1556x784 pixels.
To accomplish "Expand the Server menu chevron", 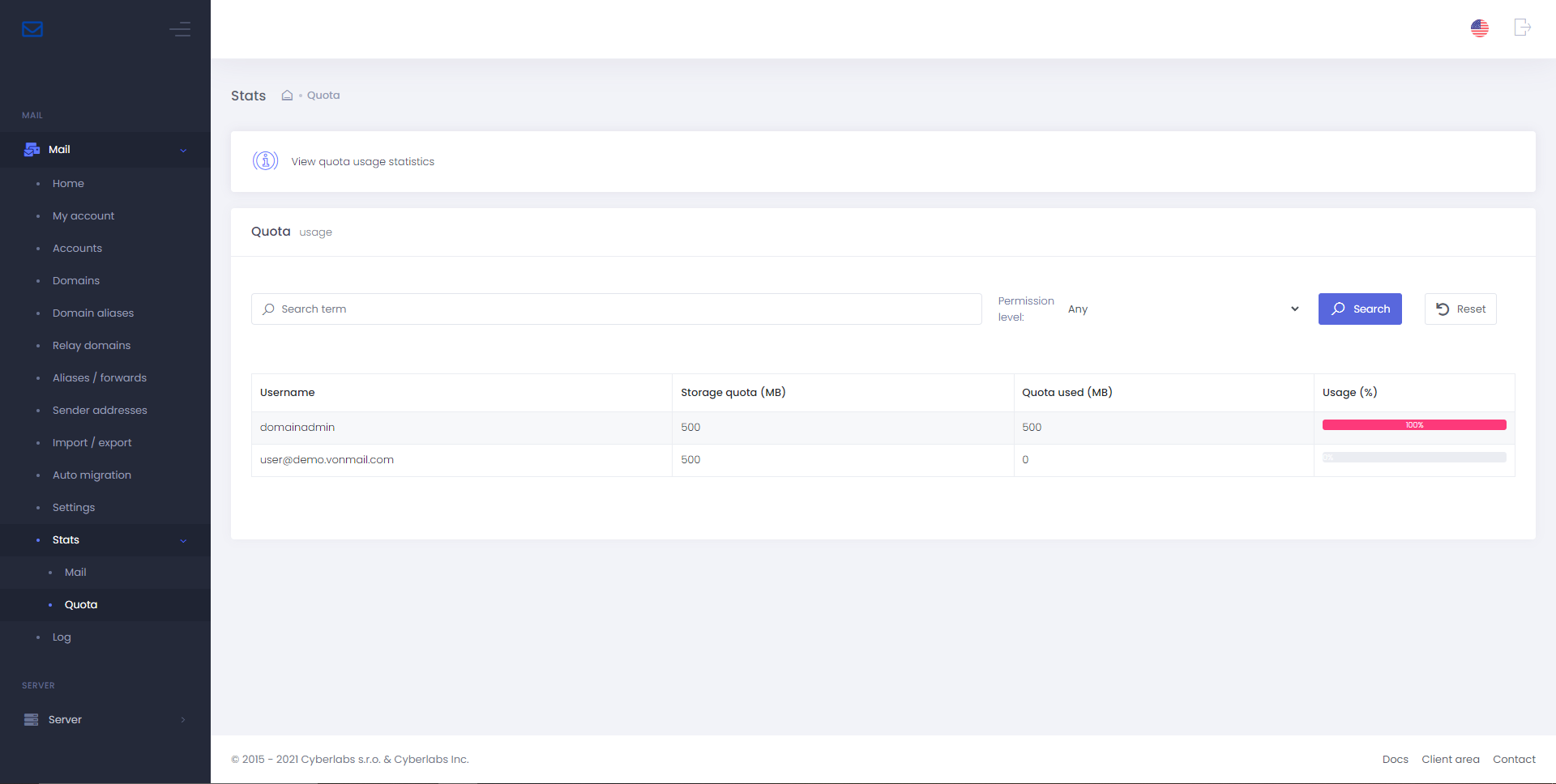I will (x=183, y=719).
